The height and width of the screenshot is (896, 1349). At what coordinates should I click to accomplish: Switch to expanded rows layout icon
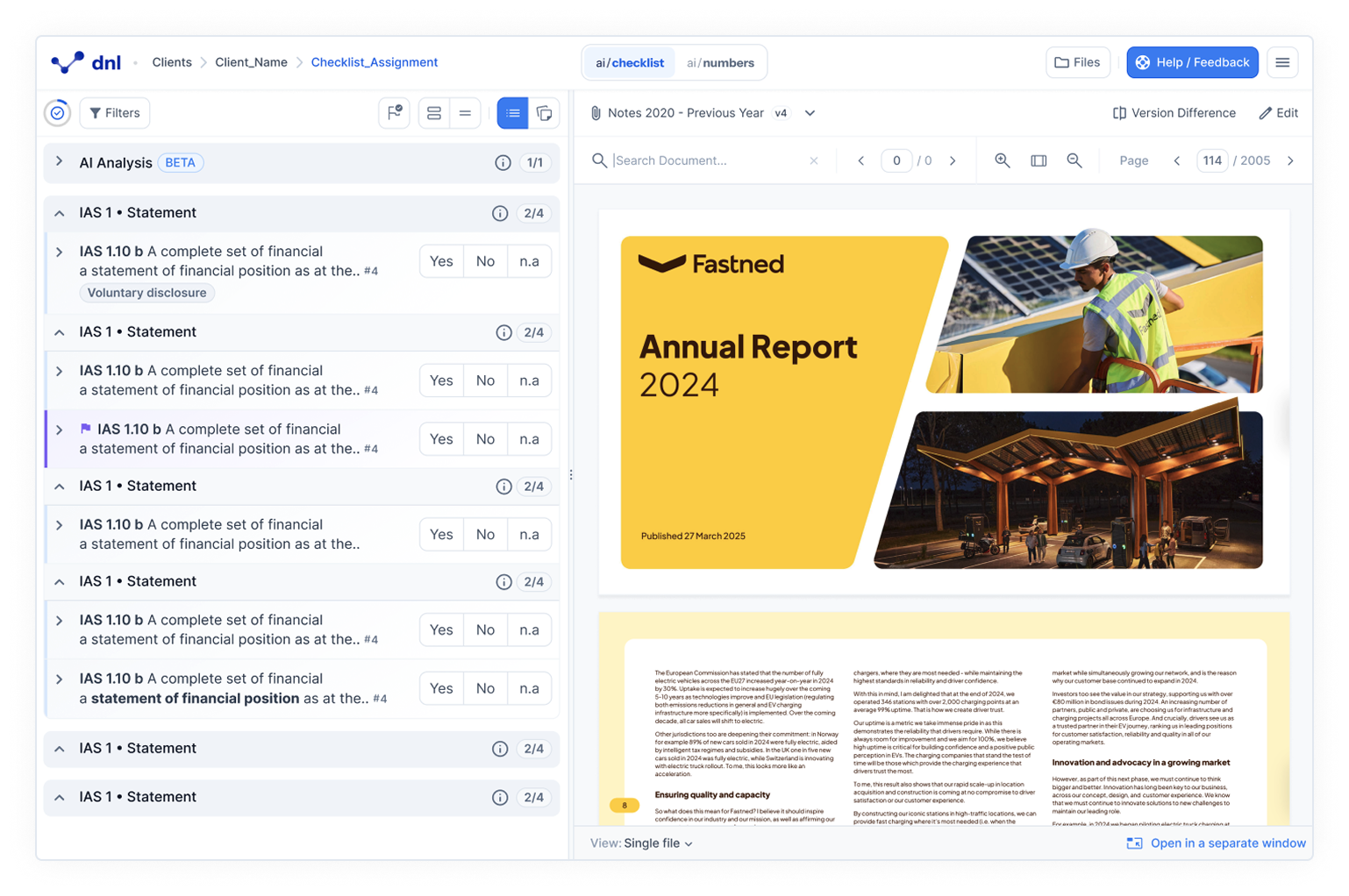coord(434,113)
